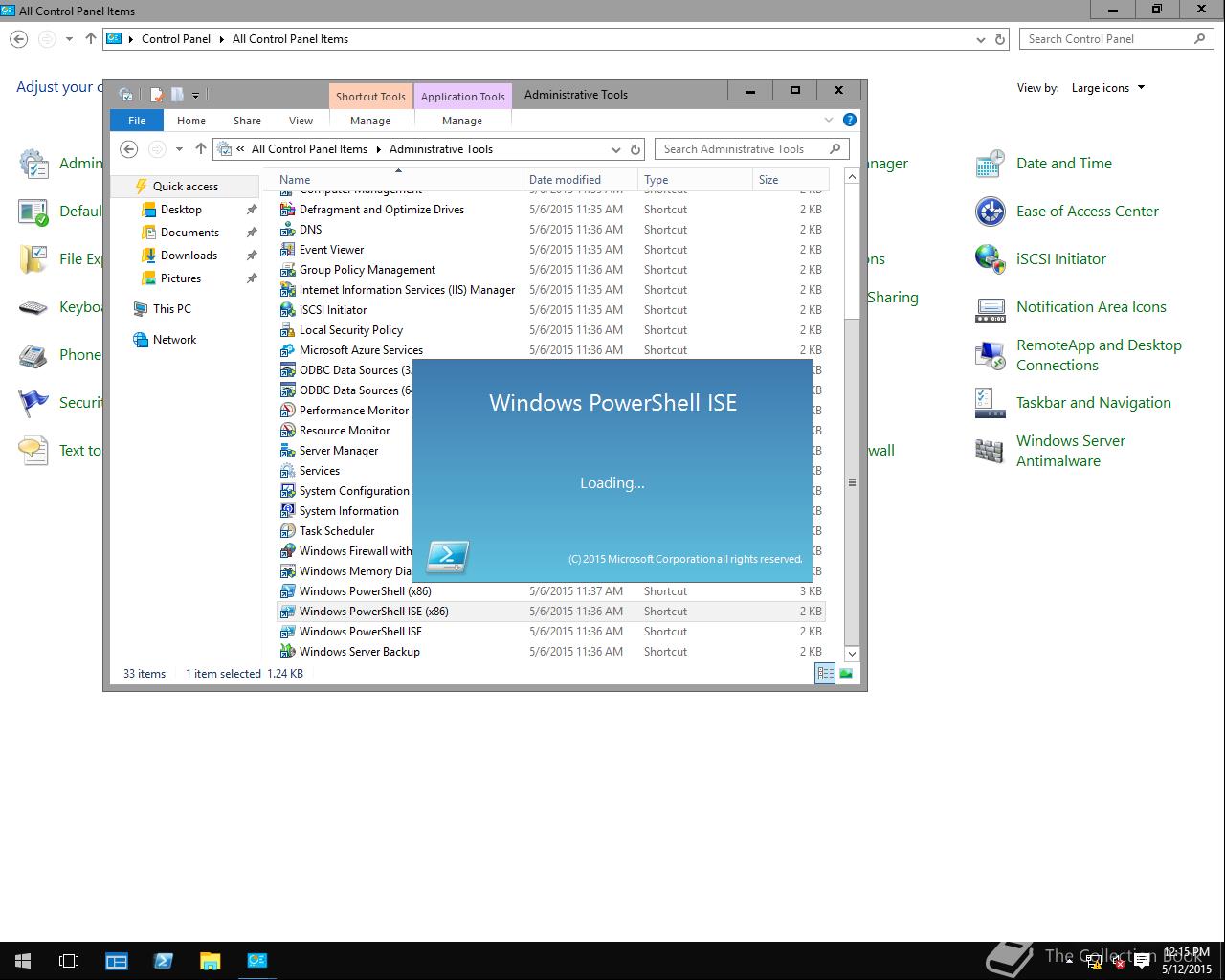Screen dimensions: 1225x980
Task: Open View by Large icons dropdown
Action: (x=1108, y=88)
